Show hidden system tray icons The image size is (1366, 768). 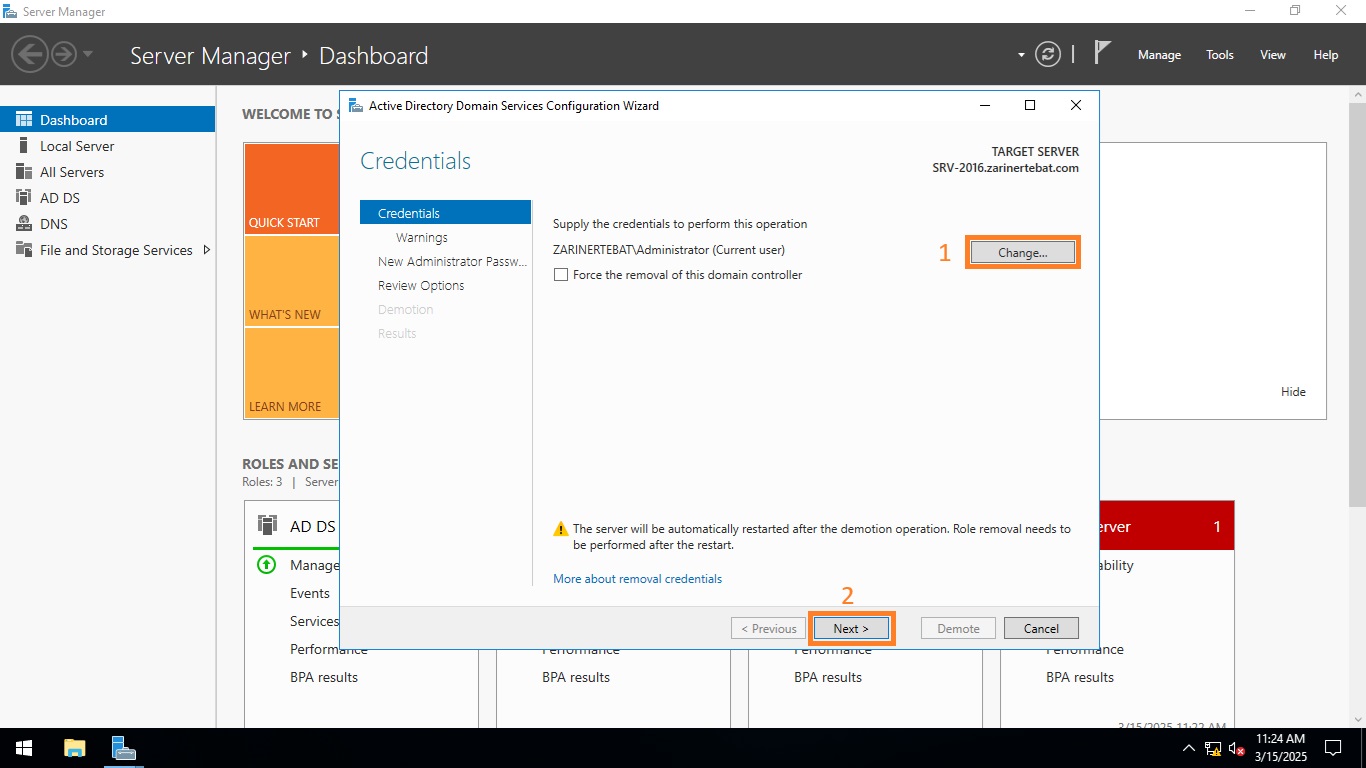click(1188, 748)
